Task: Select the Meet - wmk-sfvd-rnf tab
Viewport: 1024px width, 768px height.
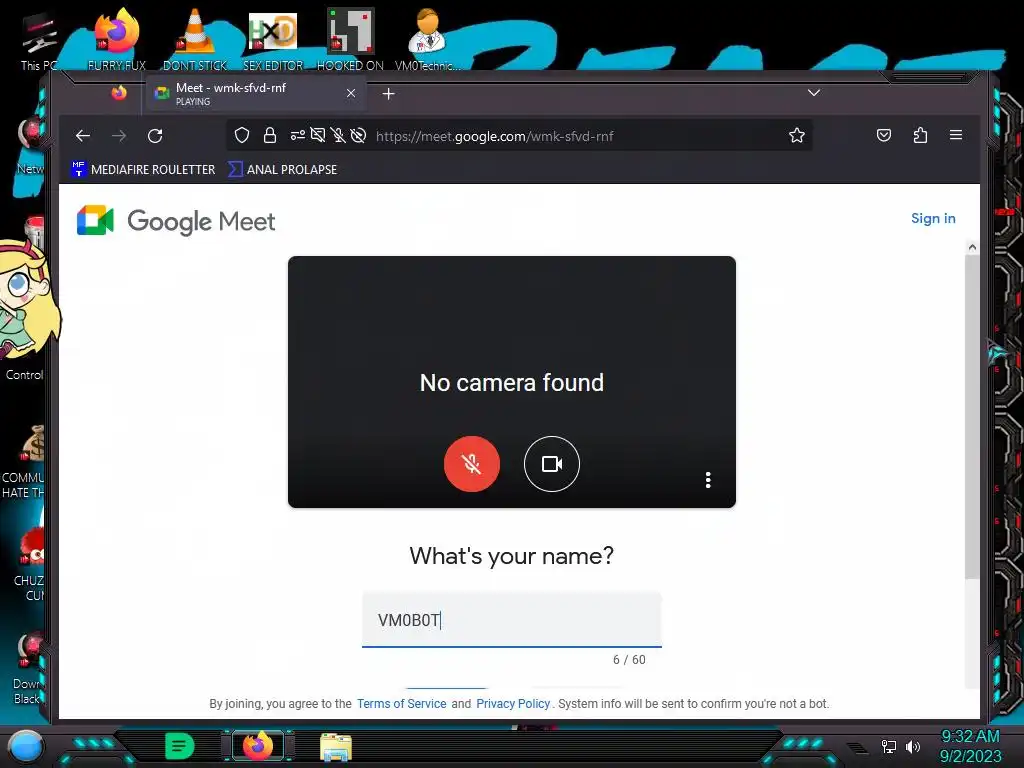Action: click(x=255, y=93)
